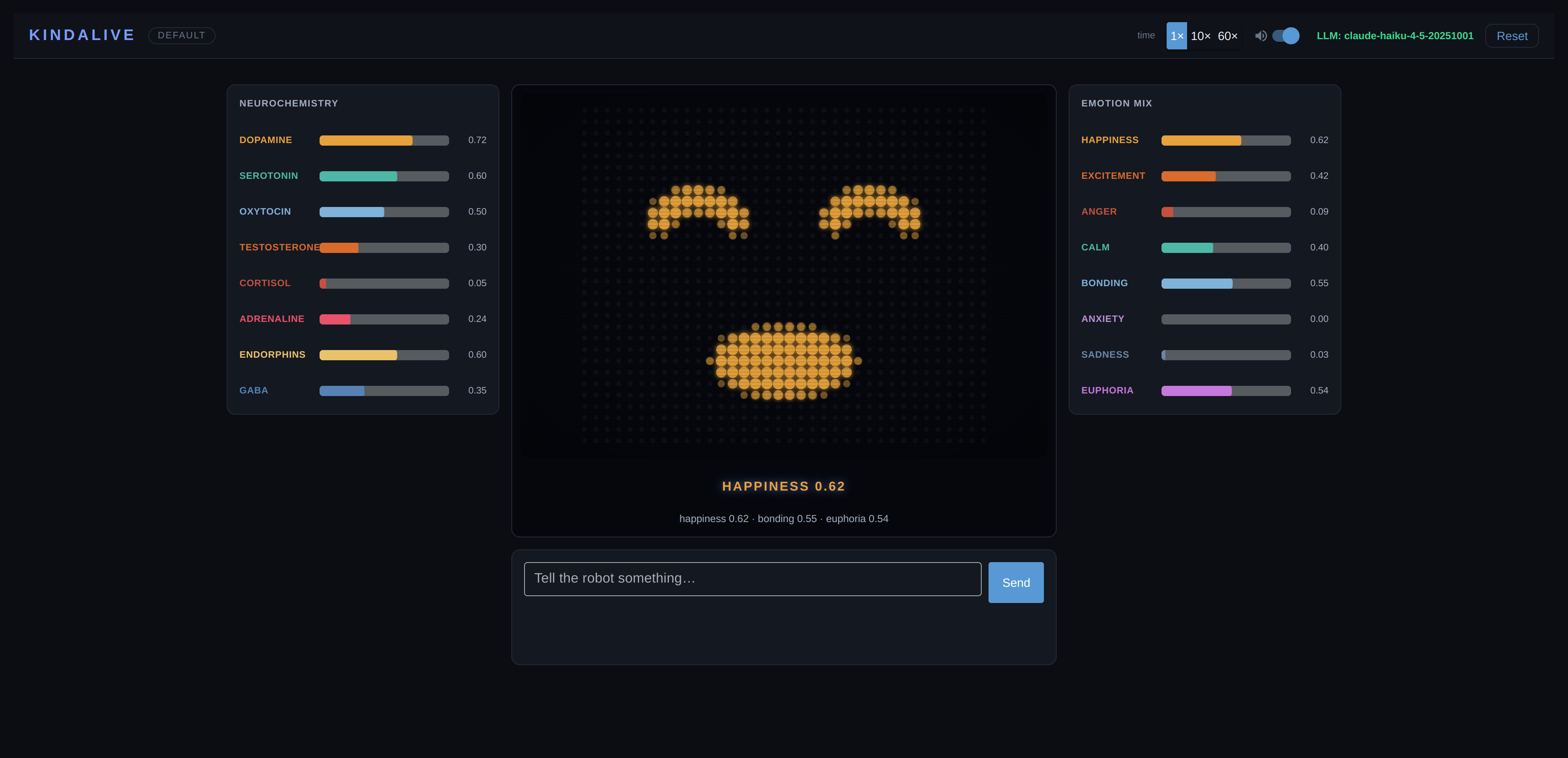Viewport: 1568px width, 758px height.
Task: Click the Cortisol level bar
Action: [384, 284]
